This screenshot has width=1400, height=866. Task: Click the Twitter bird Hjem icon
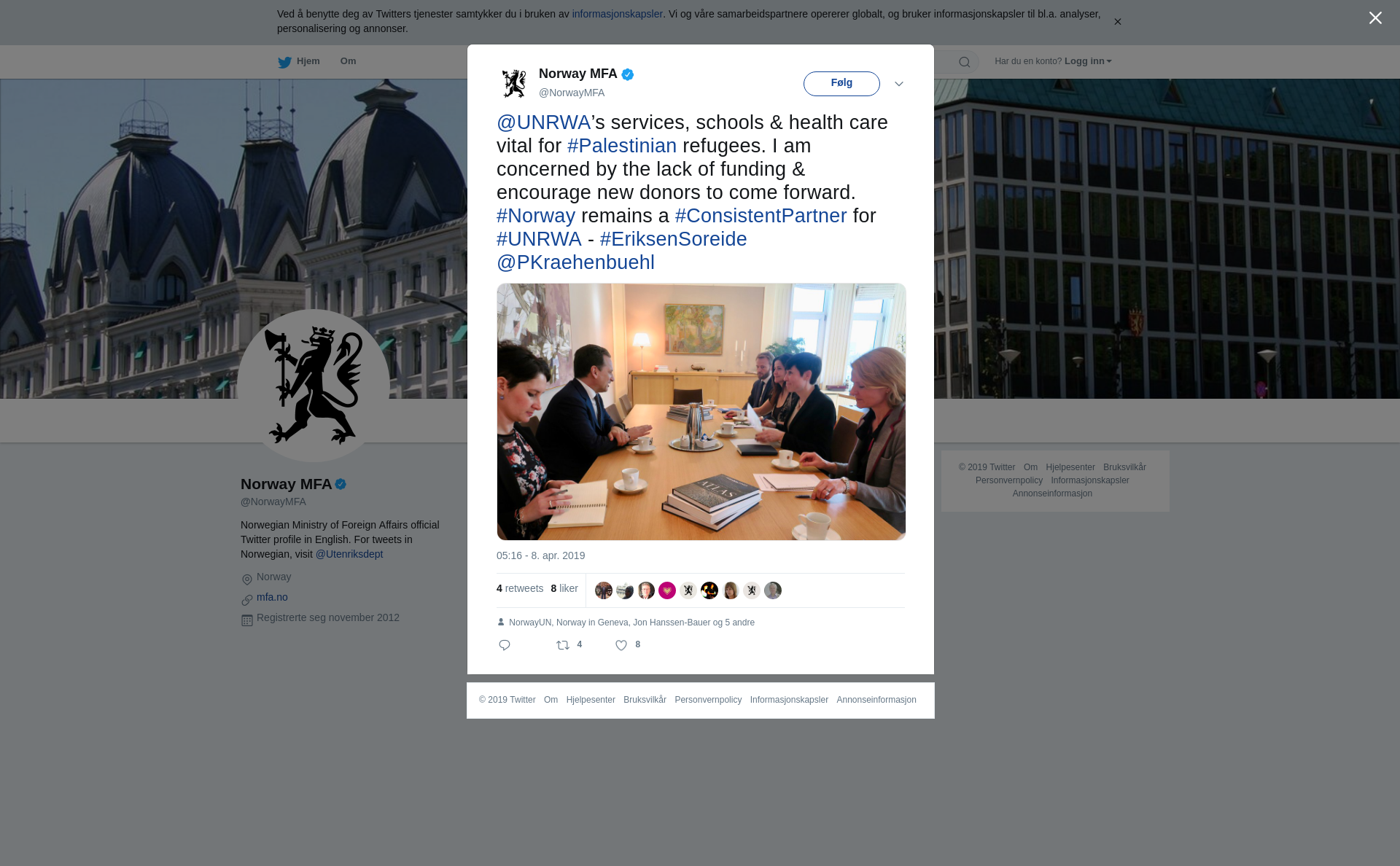[284, 62]
